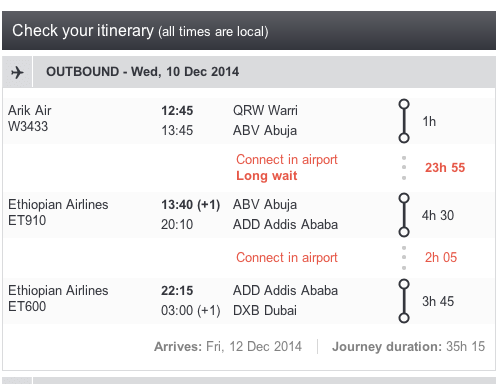Screen dimensions: 500x384
Task: Click the dotted connector beside 23h 55
Action: (x=404, y=168)
